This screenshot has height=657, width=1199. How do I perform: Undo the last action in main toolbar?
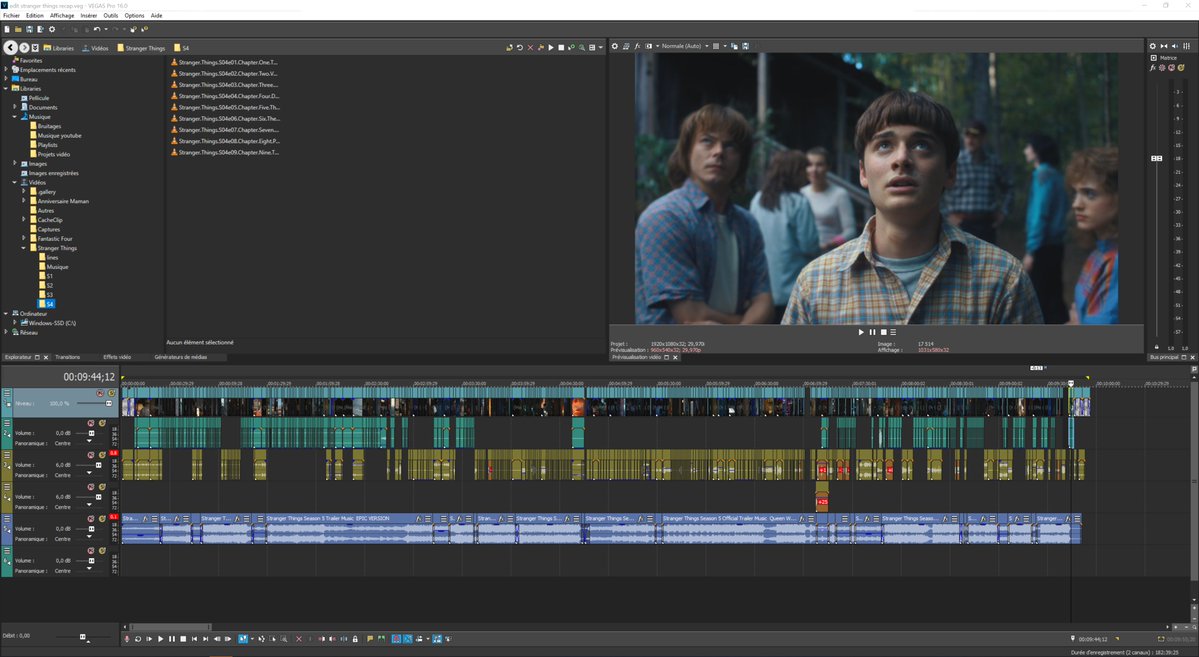[96, 29]
